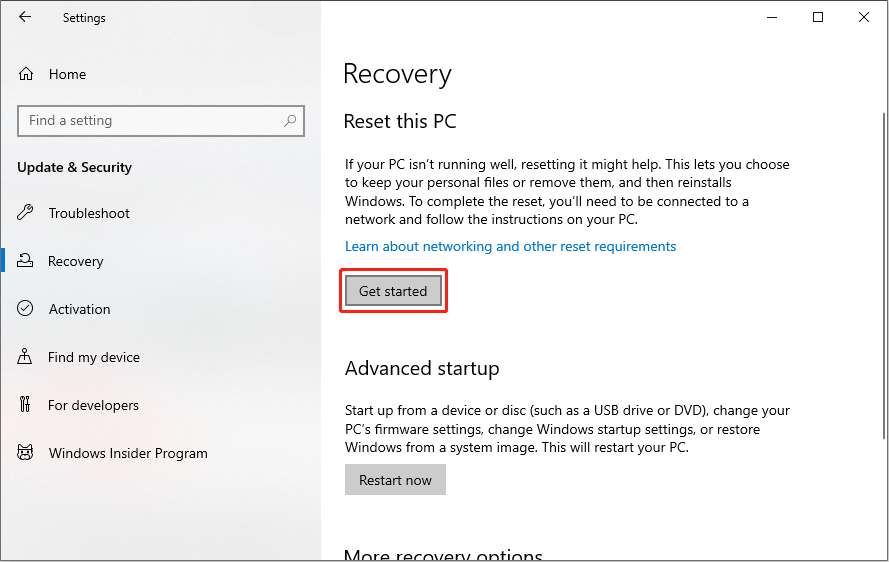Focus the Find a setting search box
889x562 pixels.
click(x=161, y=121)
